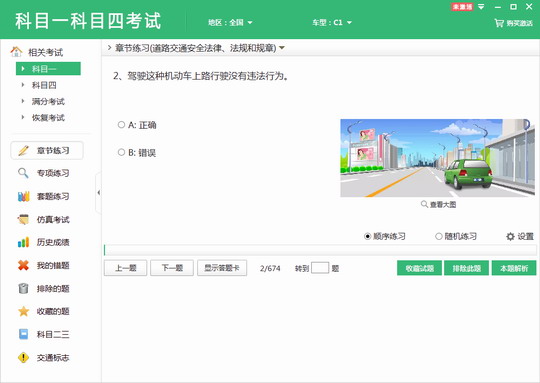Expand the 恢复考试 tree arrow
Viewport: 540px width, 383px height.
23,117
